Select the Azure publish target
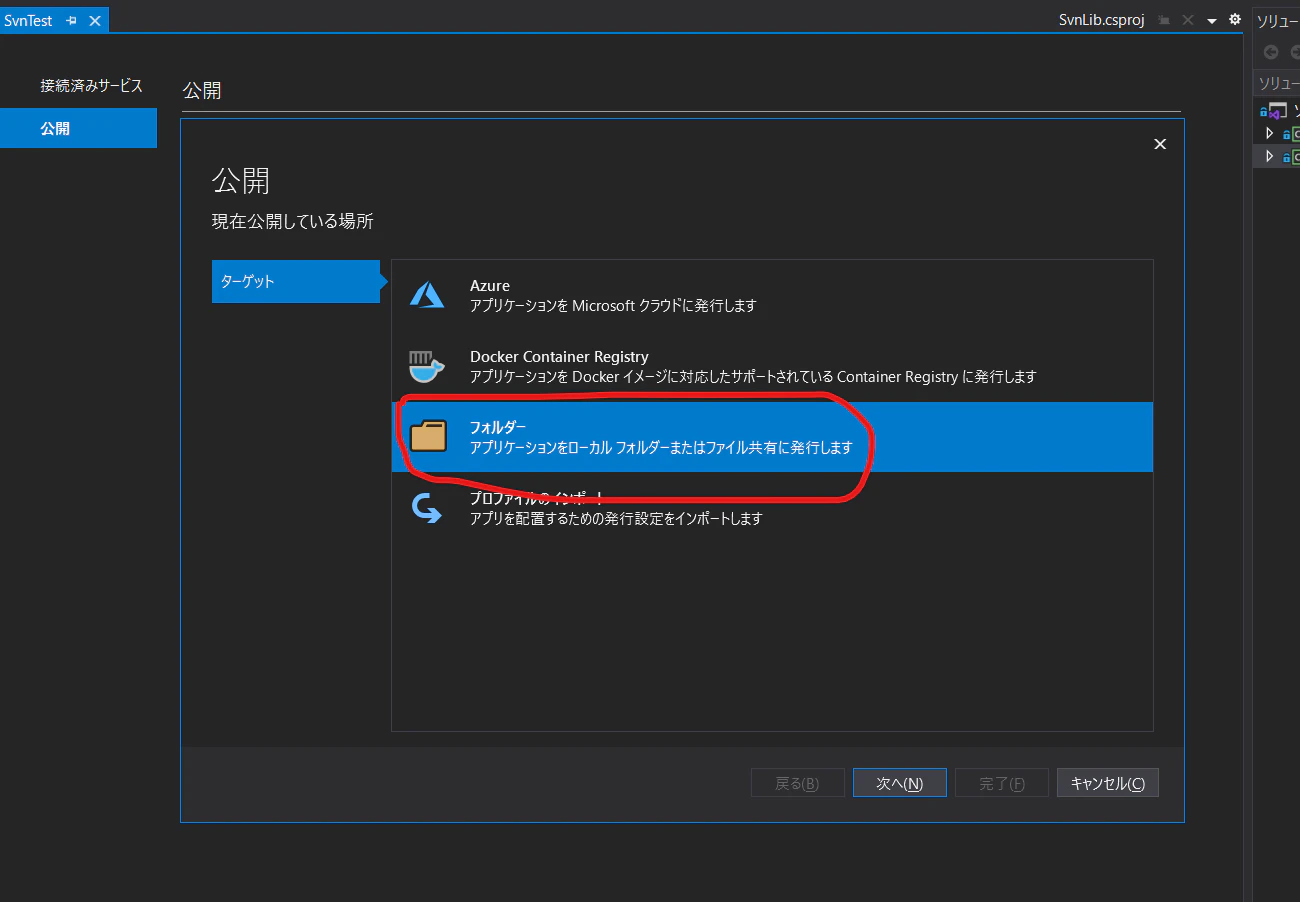Image resolution: width=1300 pixels, height=902 pixels. coord(772,296)
